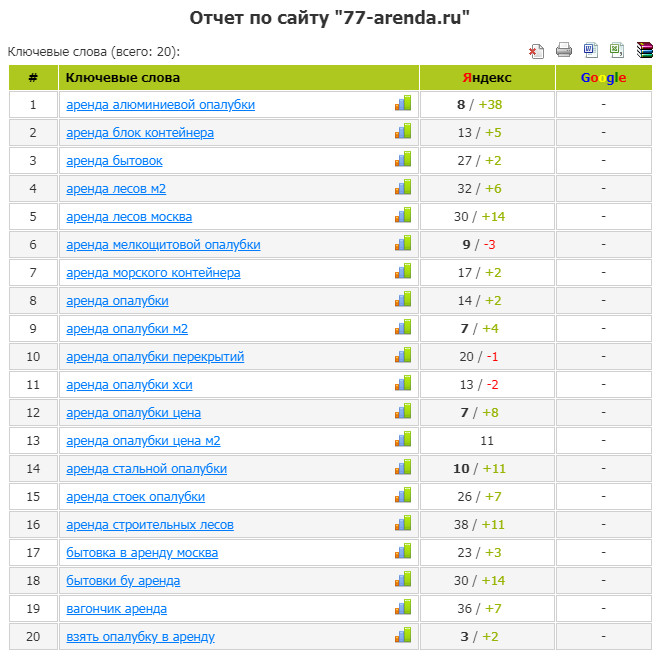This screenshot has width=661, height=657.
Task: Open chart icon for аренда опалубки хси
Action: (403, 383)
